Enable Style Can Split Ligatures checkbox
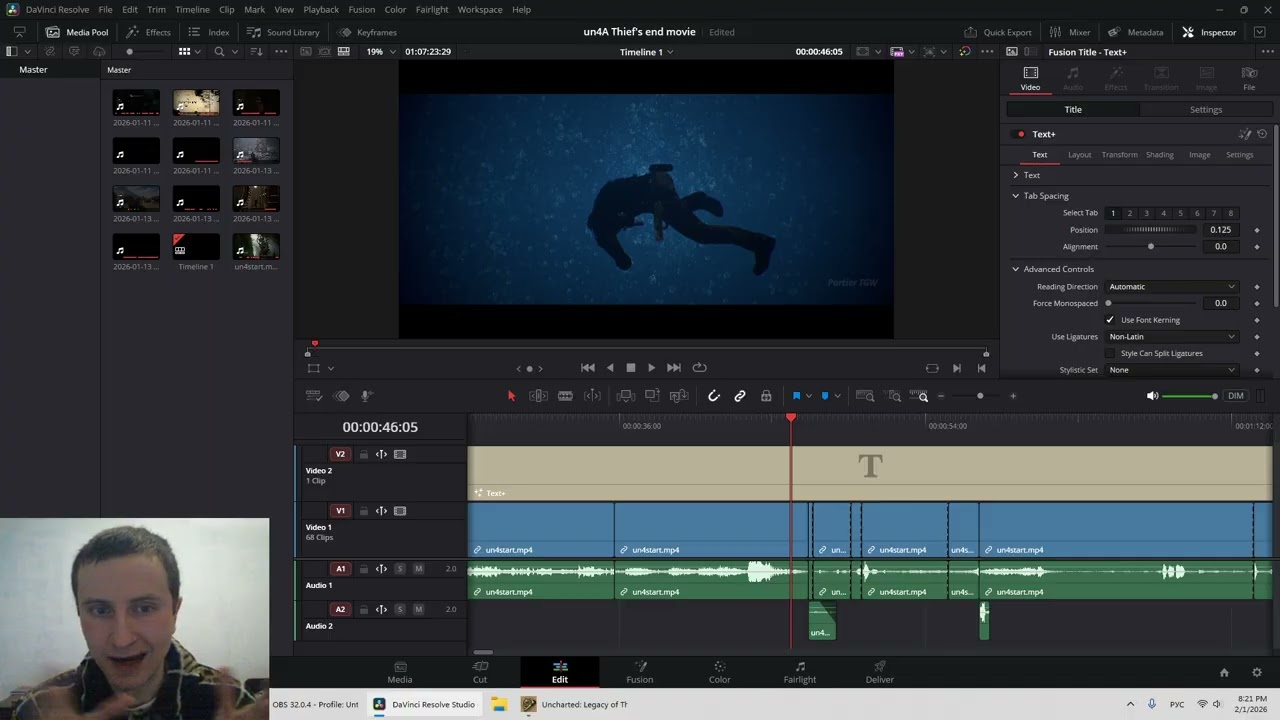The width and height of the screenshot is (1280, 720). [1110, 353]
